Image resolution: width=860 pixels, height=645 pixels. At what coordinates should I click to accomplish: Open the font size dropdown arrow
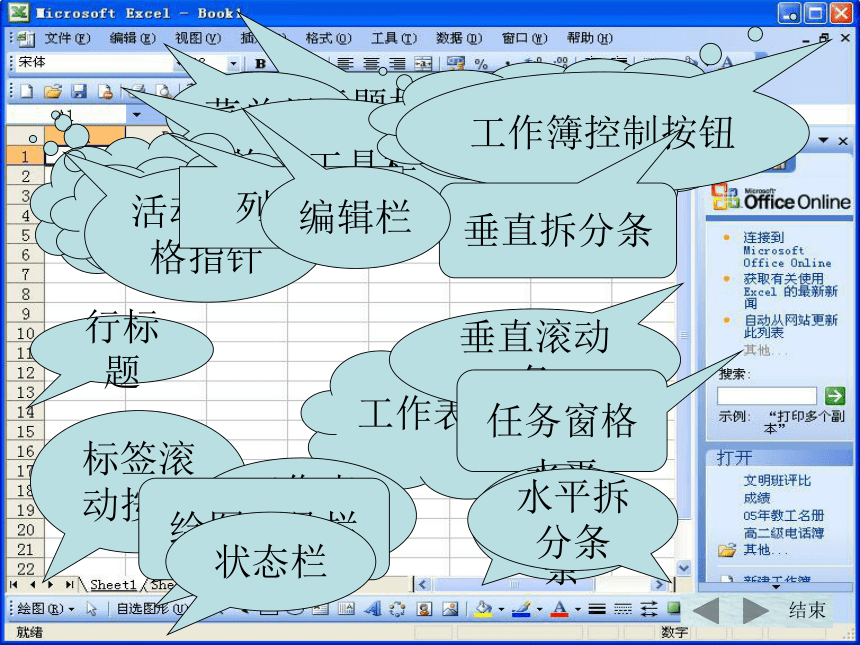233,64
